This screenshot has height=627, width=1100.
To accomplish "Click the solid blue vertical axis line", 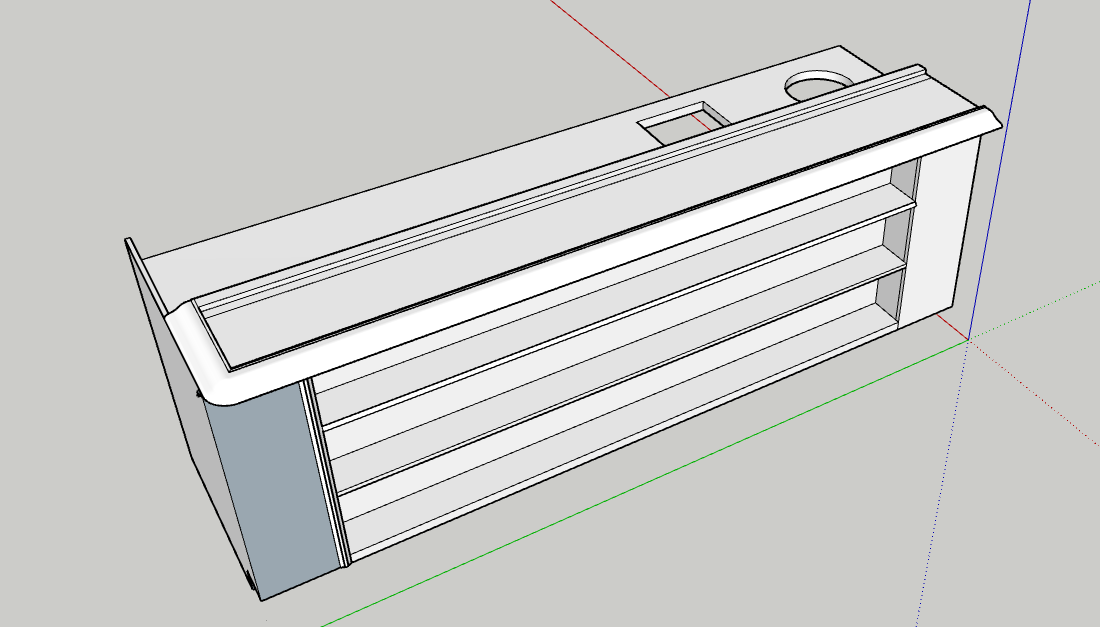I will pyautogui.click(x=1000, y=168).
